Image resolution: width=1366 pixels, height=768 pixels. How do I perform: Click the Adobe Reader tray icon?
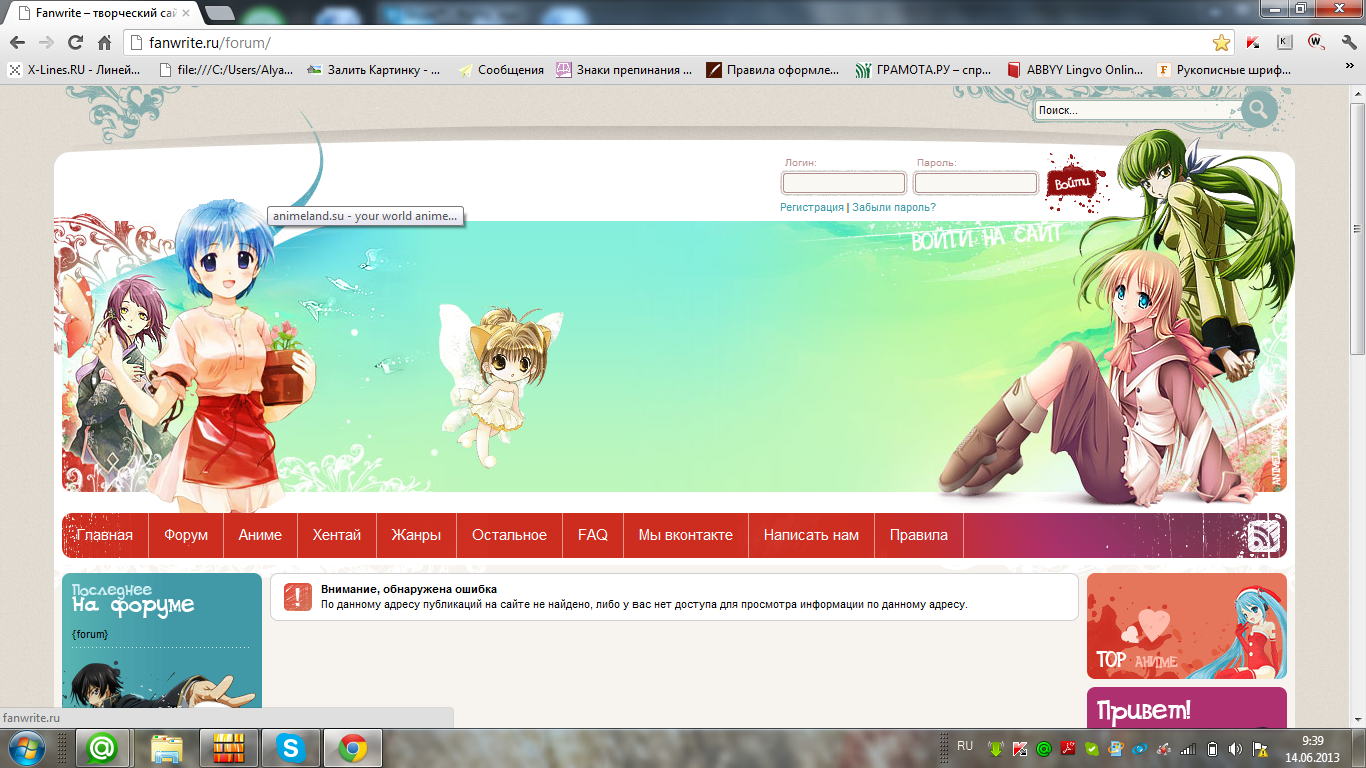click(x=1068, y=748)
